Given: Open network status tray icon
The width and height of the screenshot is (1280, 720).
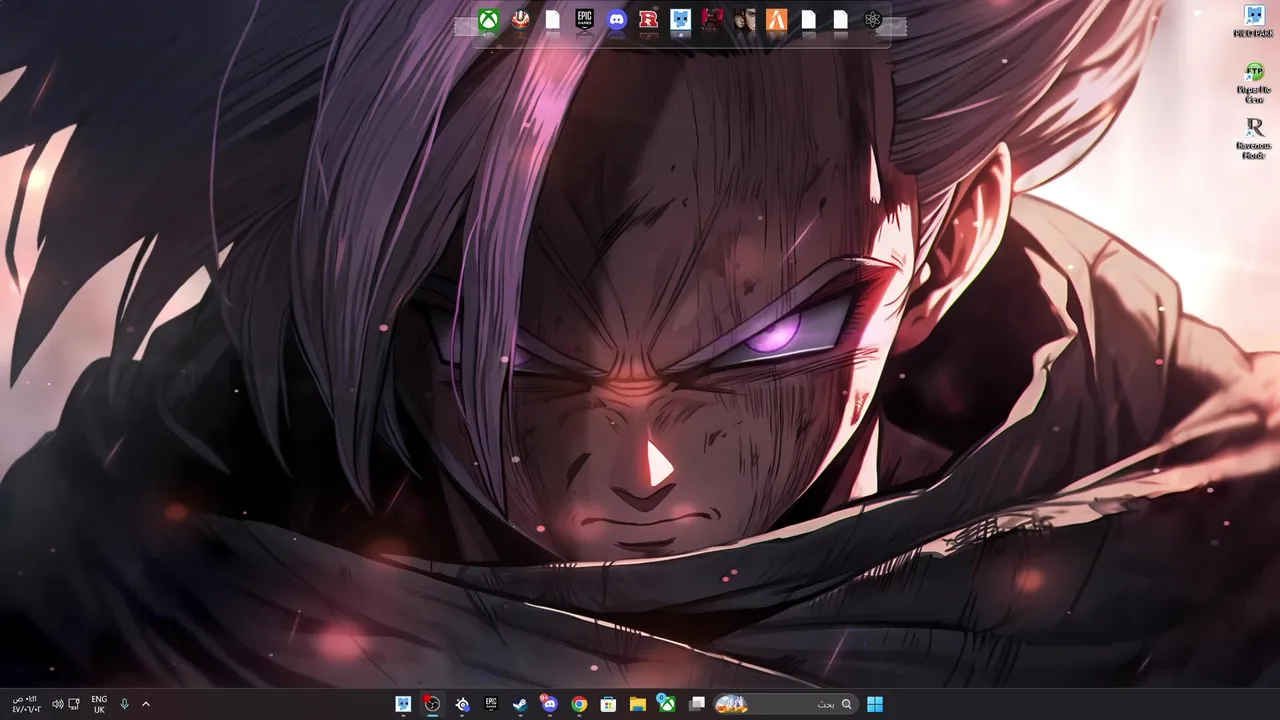Looking at the screenshot, I should click(74, 704).
